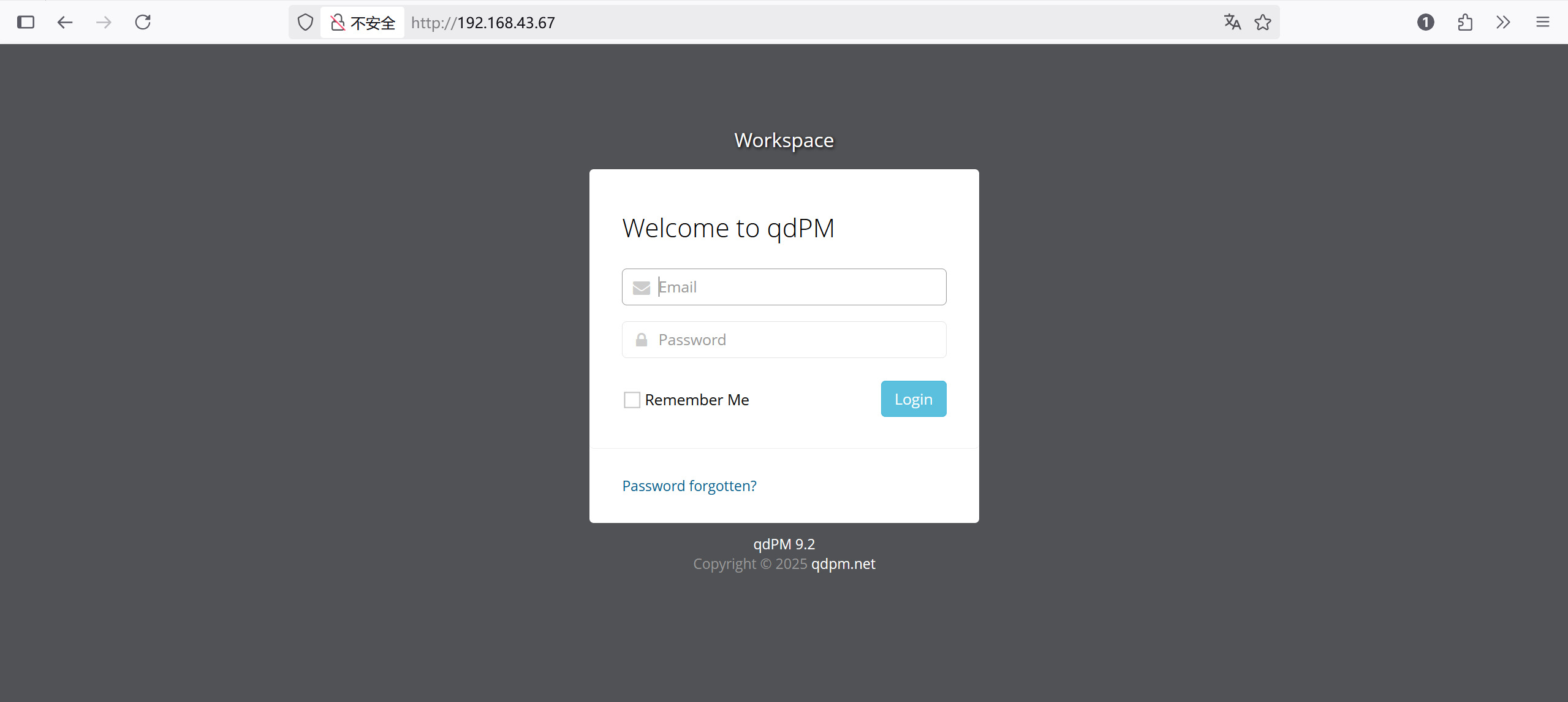
Task: Focus the Password input field
Action: (784, 340)
